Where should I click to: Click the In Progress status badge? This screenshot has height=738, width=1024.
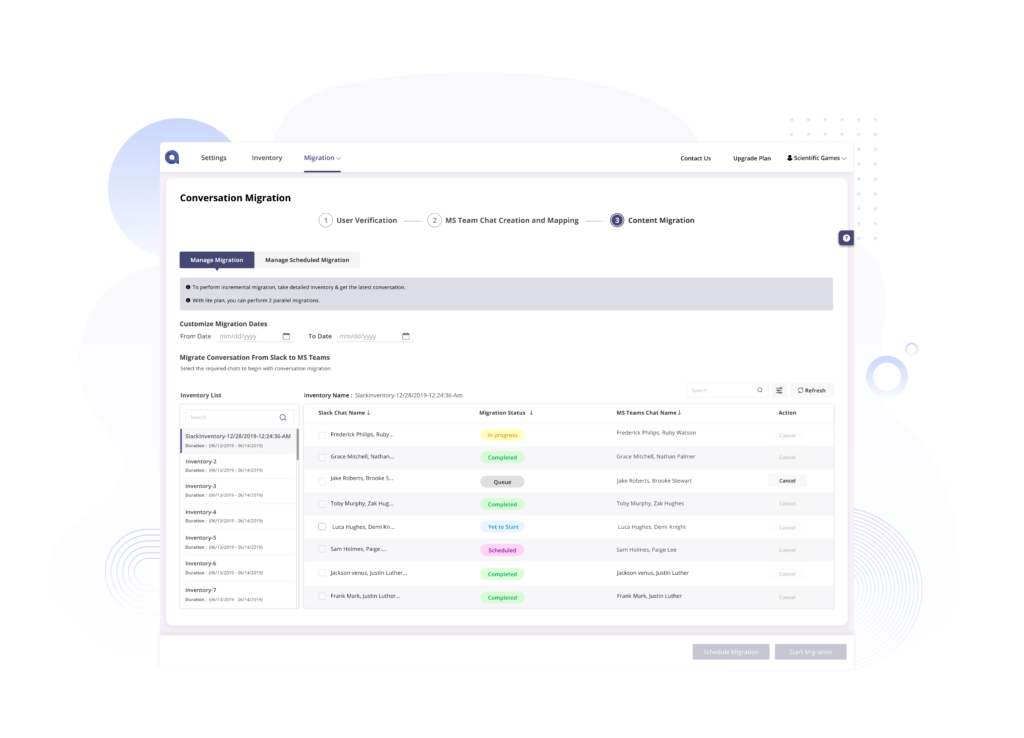pyautogui.click(x=502, y=434)
